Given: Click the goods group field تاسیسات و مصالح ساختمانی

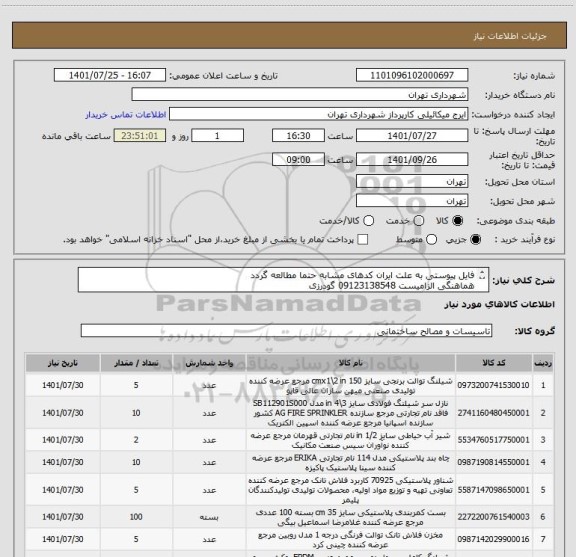Looking at the screenshot, I should (x=286, y=331).
